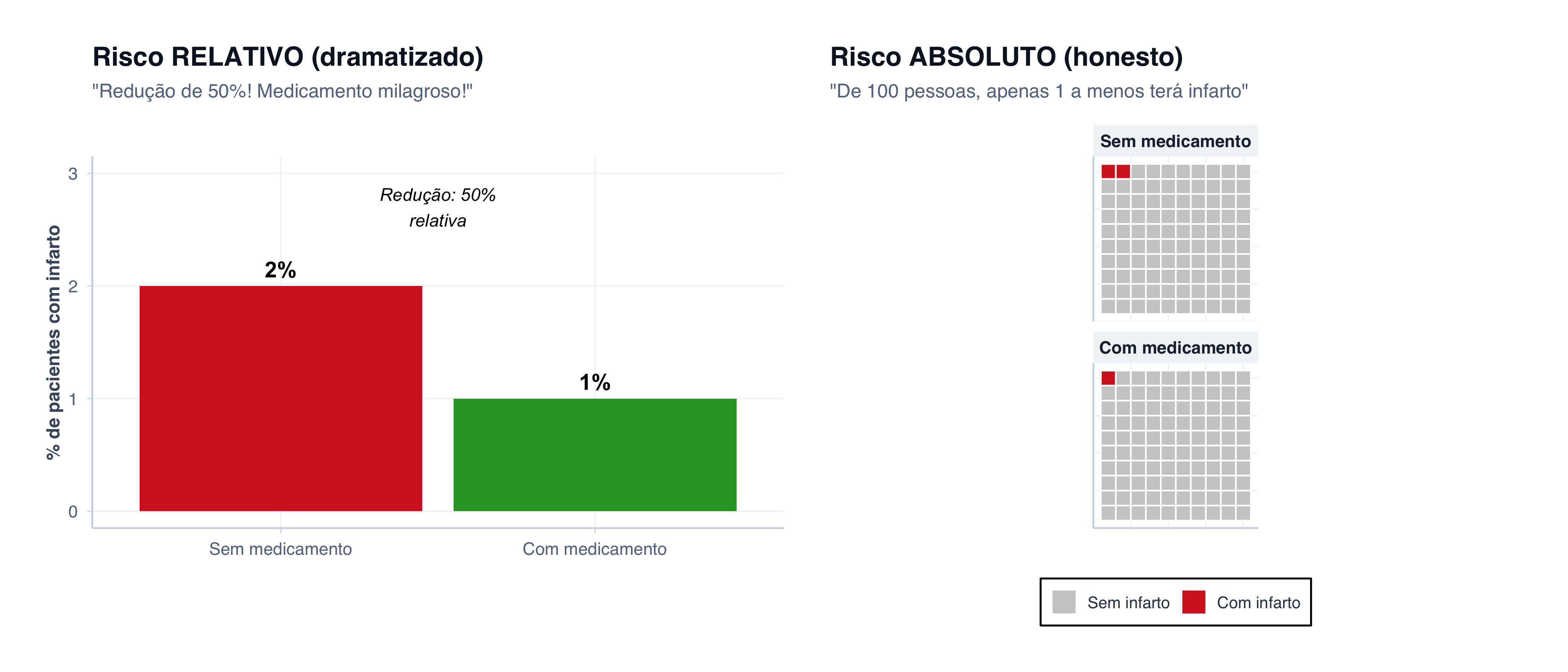This screenshot has width=1568, height=672.
Task: Select the 'Com infarto' legend label
Action: [1258, 603]
